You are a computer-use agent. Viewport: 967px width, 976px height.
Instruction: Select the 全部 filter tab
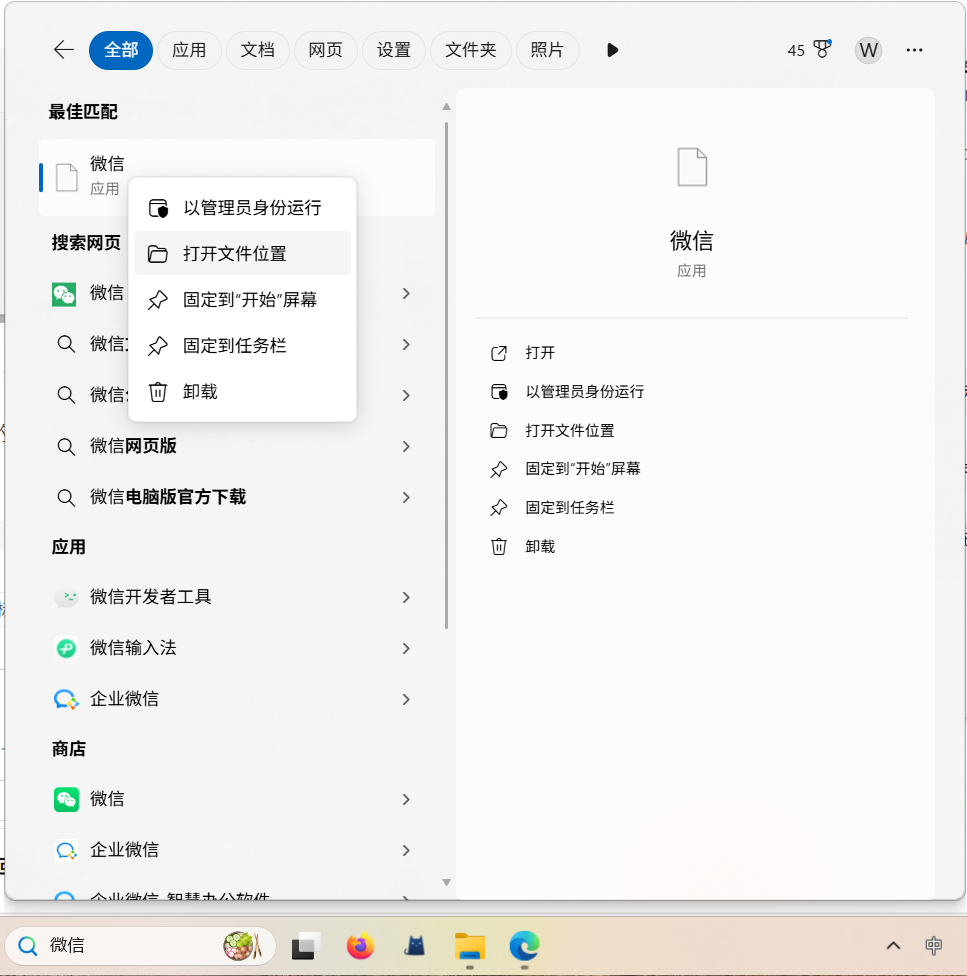tap(121, 50)
